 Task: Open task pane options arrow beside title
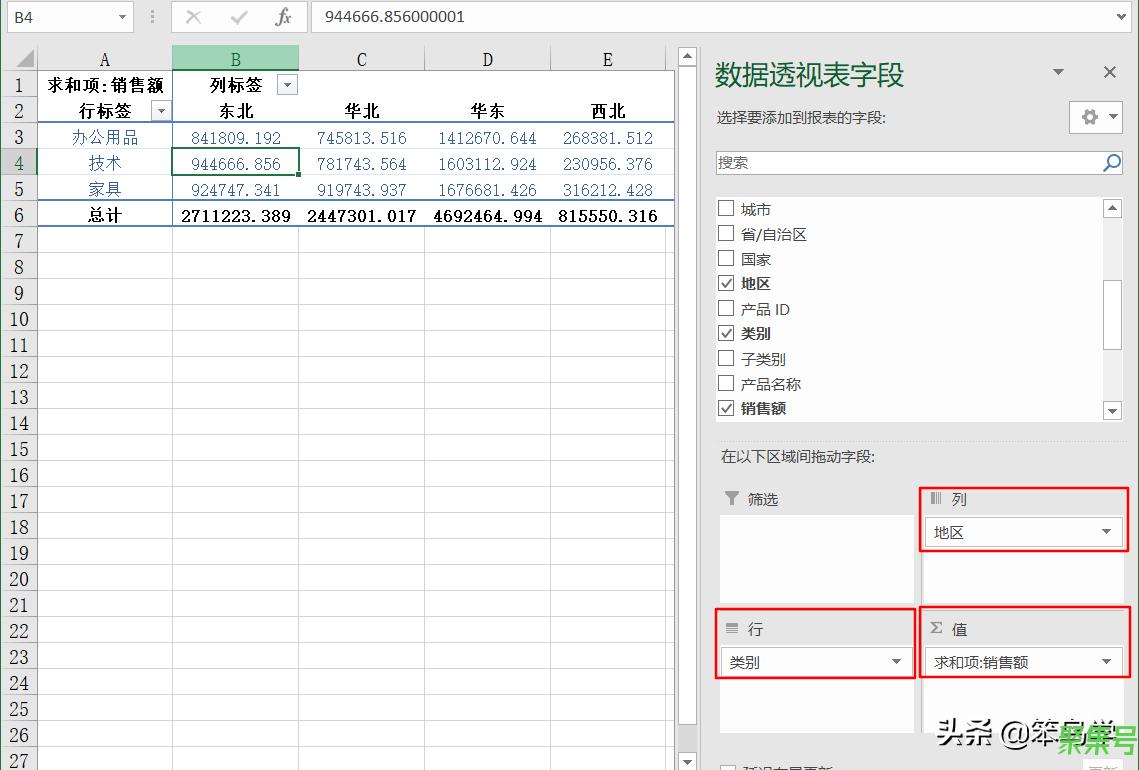(1058, 72)
